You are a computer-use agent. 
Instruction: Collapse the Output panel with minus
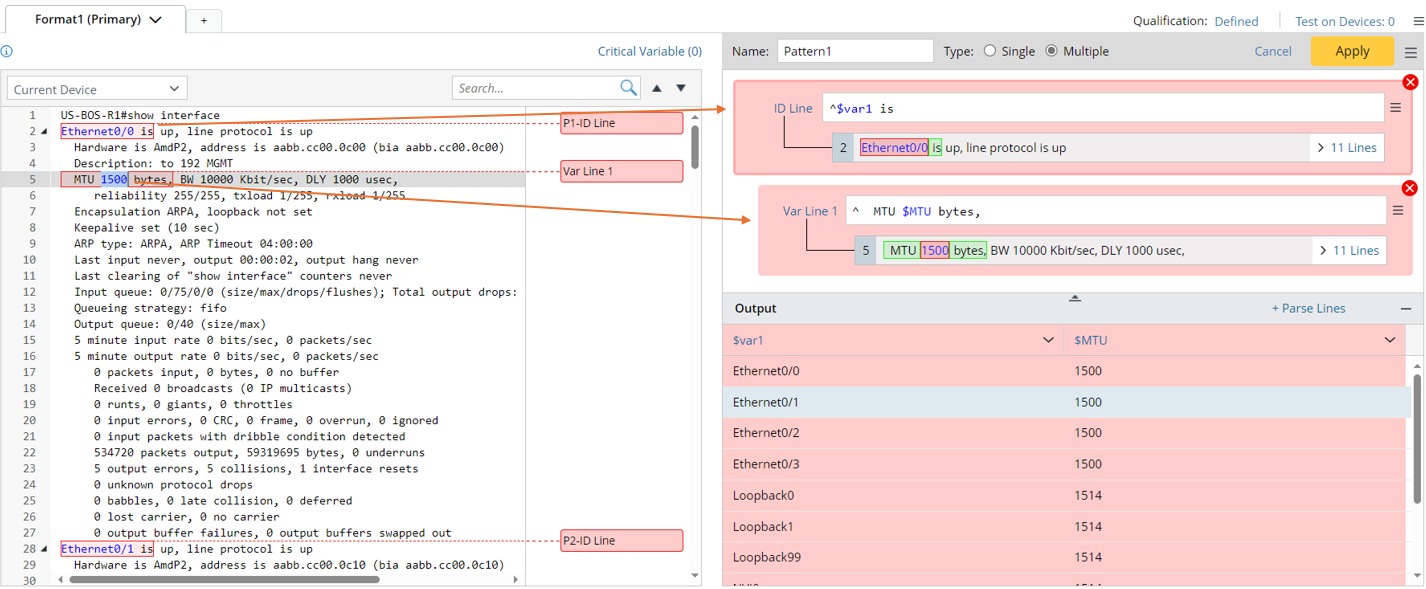(x=1406, y=309)
